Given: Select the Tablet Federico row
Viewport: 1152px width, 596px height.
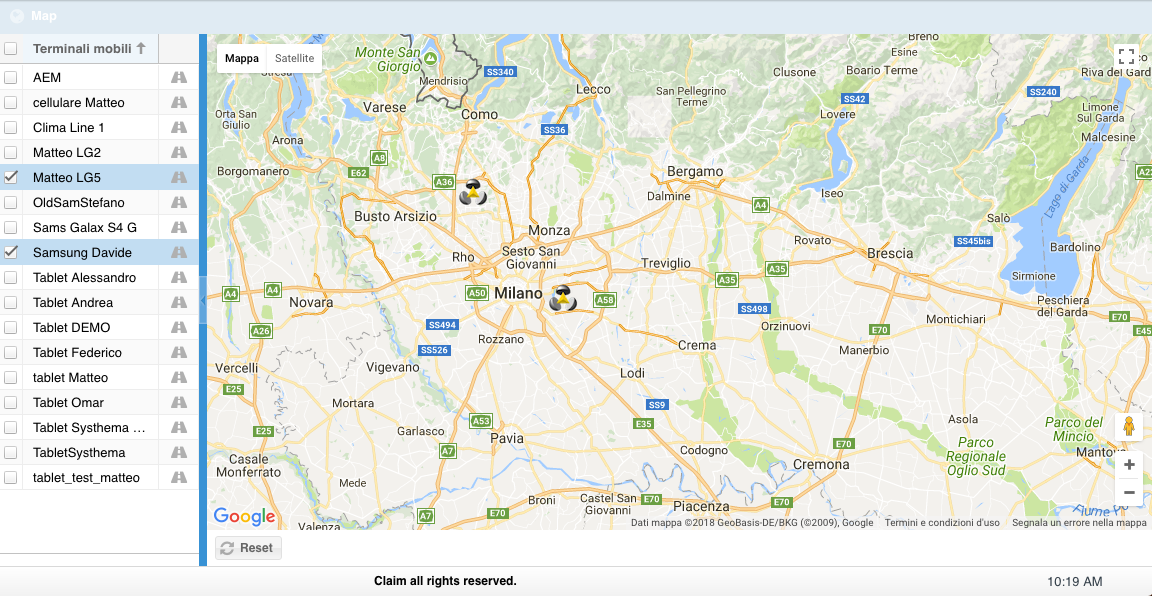Looking at the screenshot, I should click(99, 352).
